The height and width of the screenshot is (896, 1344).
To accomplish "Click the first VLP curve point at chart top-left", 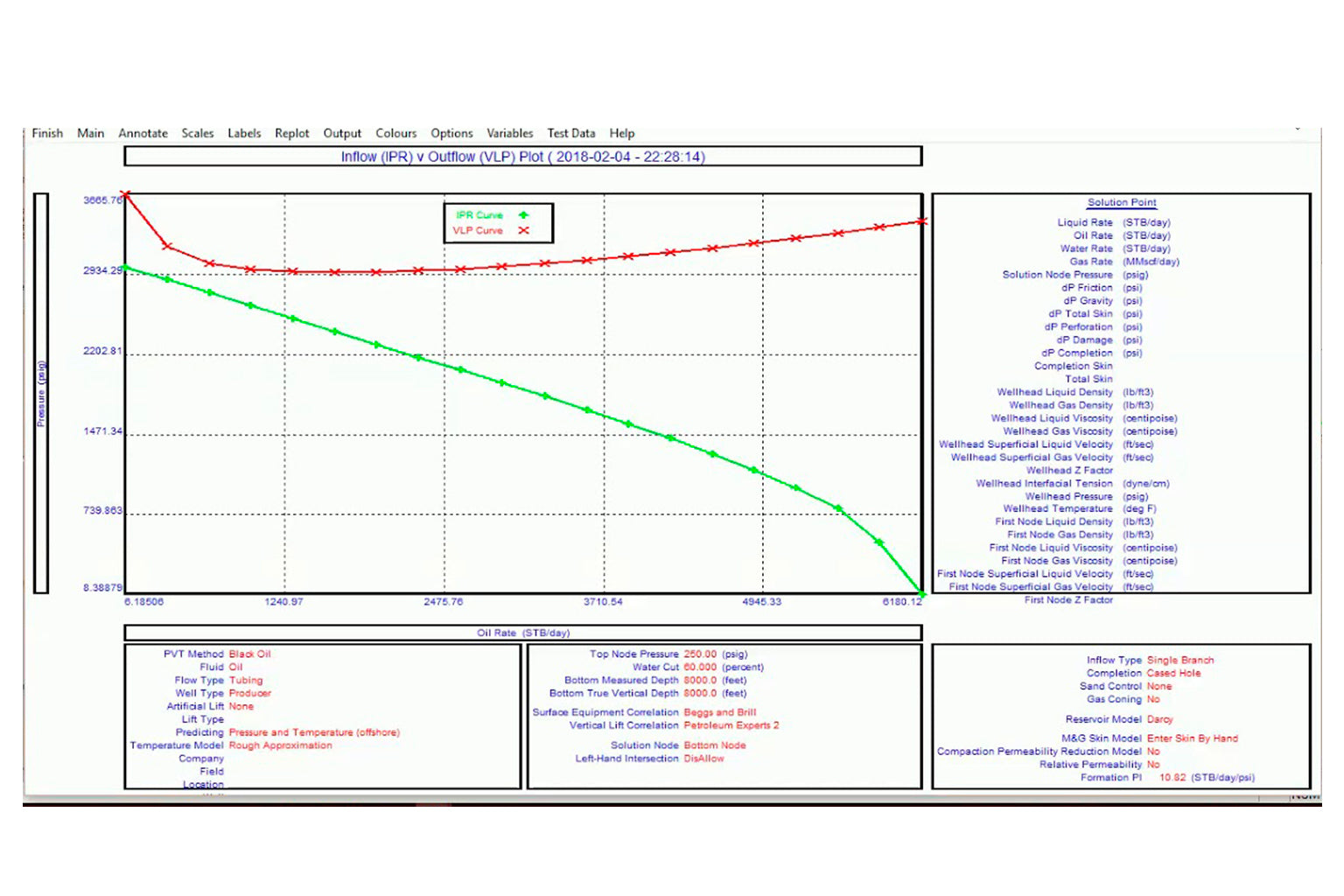I will (x=126, y=194).
